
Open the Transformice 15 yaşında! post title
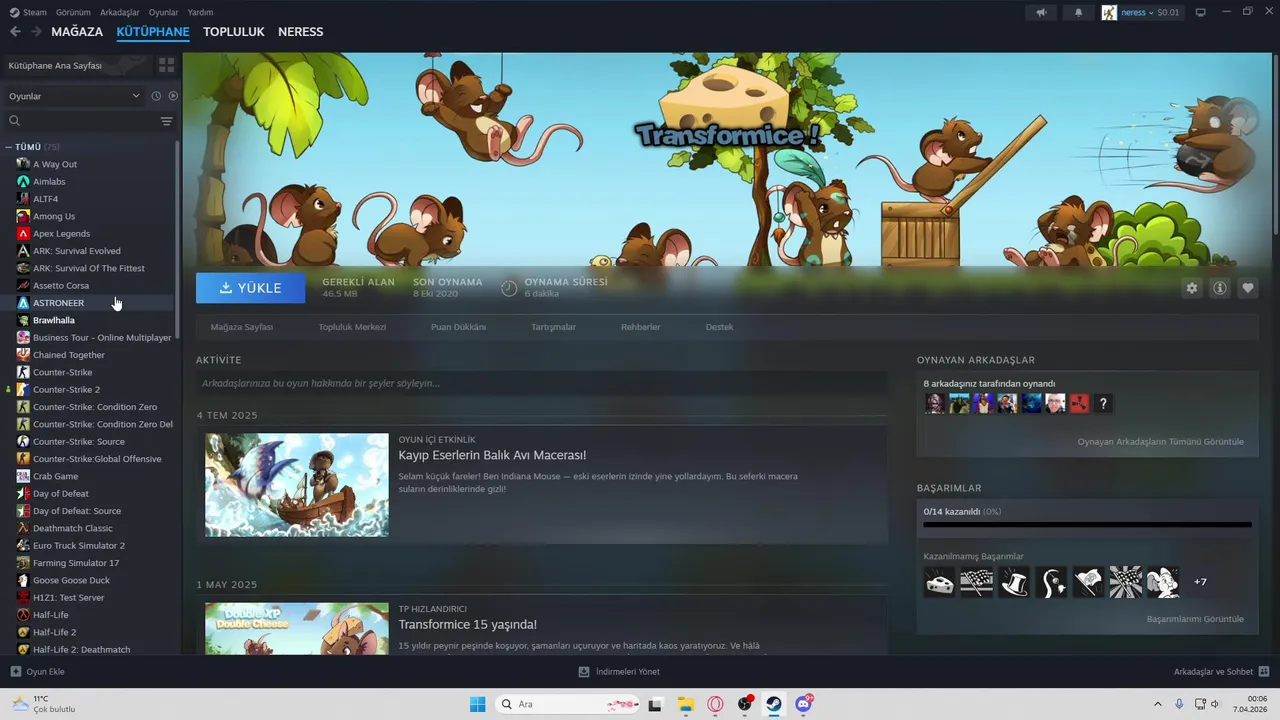click(x=467, y=624)
